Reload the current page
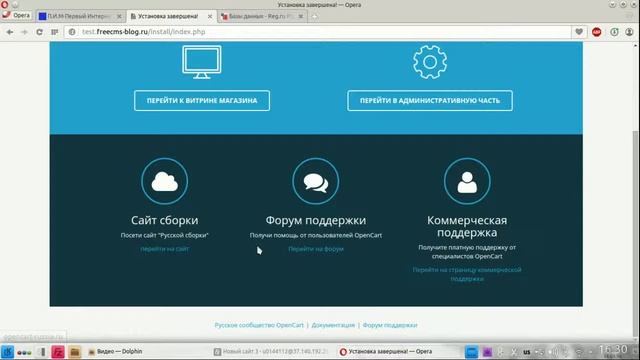Screen dimensions: 640x360 click(x=39, y=32)
